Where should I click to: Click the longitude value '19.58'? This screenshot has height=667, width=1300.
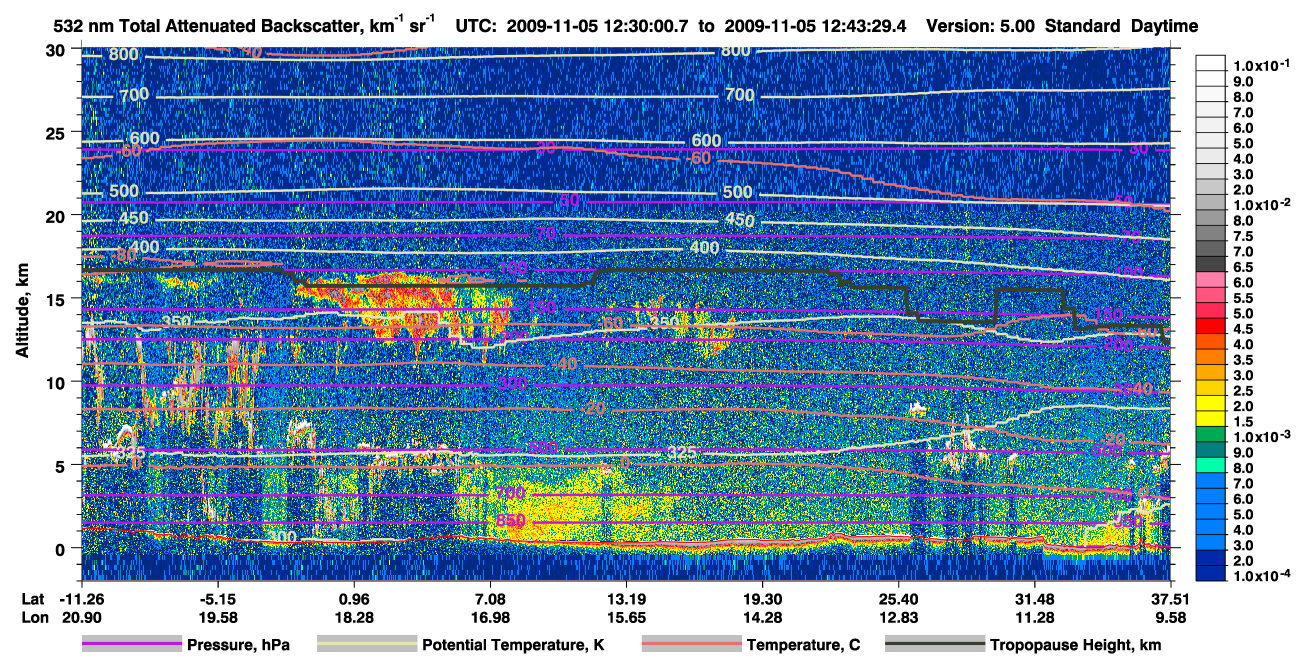point(218,618)
